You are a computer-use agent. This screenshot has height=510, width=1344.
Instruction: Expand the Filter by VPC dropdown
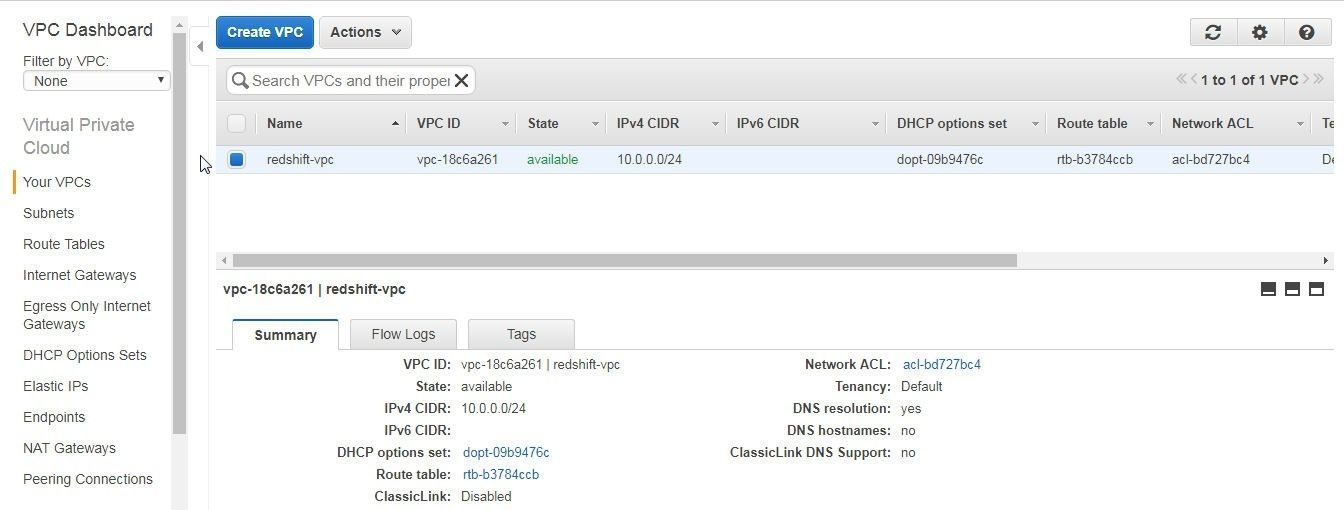point(97,81)
